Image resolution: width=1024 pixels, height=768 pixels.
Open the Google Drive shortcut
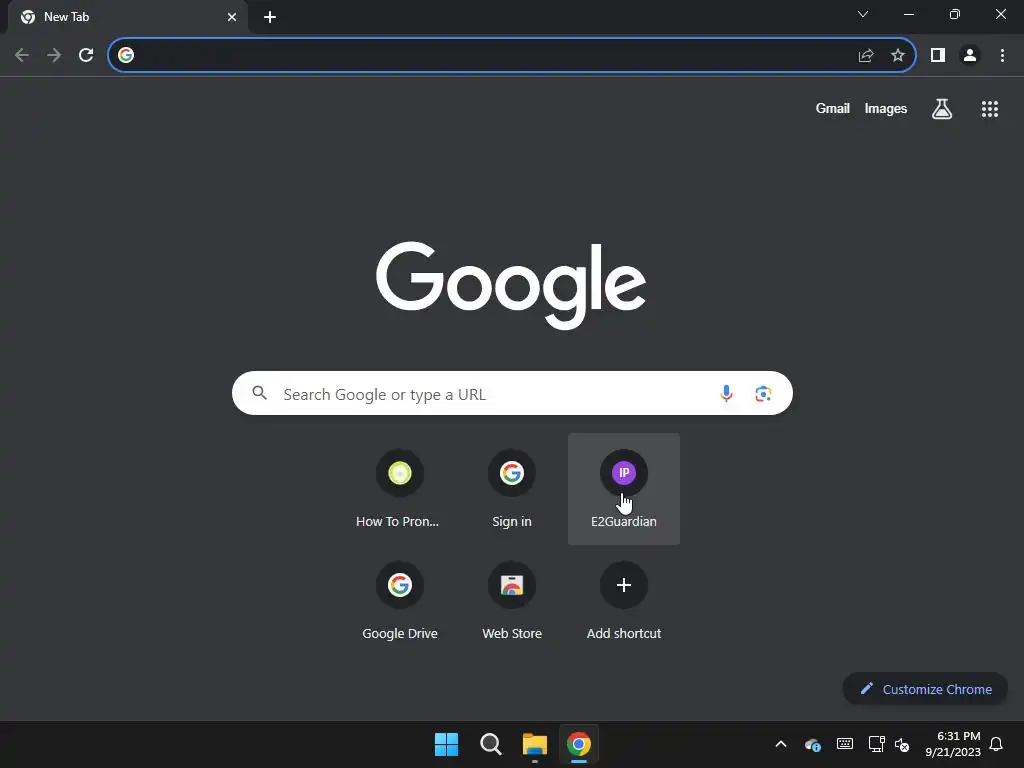pos(400,601)
